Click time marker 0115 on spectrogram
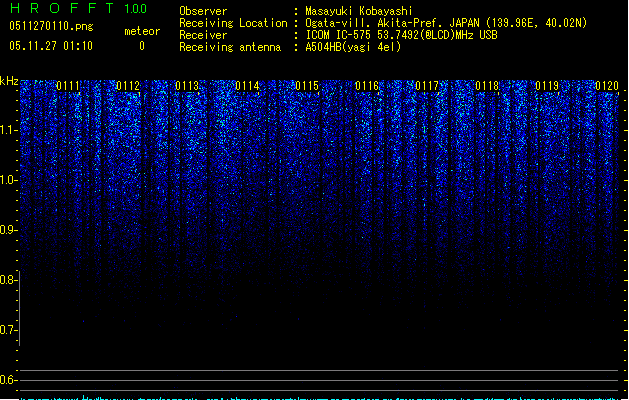This screenshot has width=629, height=400. point(307,86)
